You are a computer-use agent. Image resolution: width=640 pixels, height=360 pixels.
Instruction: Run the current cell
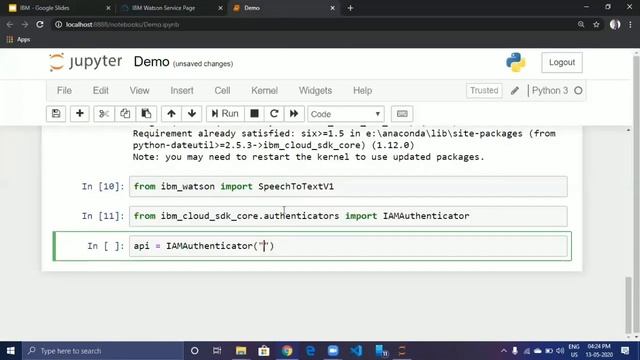225,114
